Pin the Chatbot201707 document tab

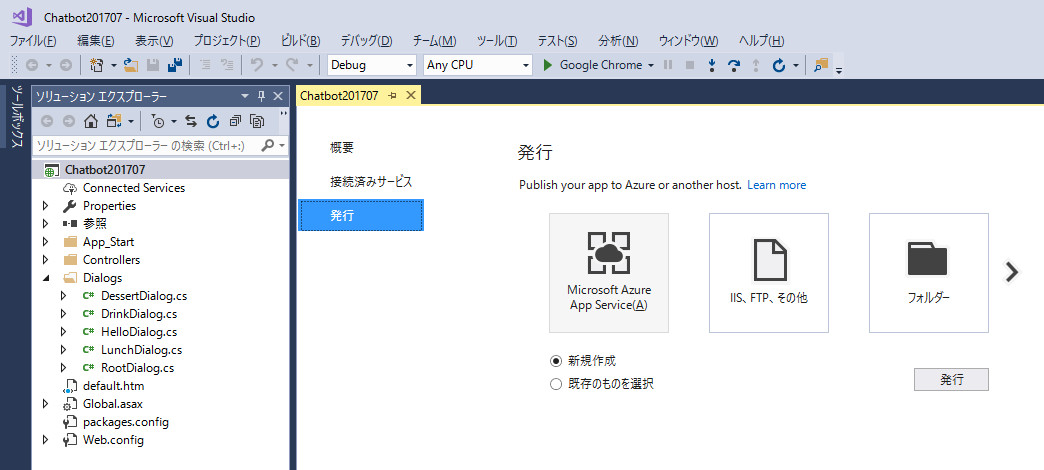(392, 96)
